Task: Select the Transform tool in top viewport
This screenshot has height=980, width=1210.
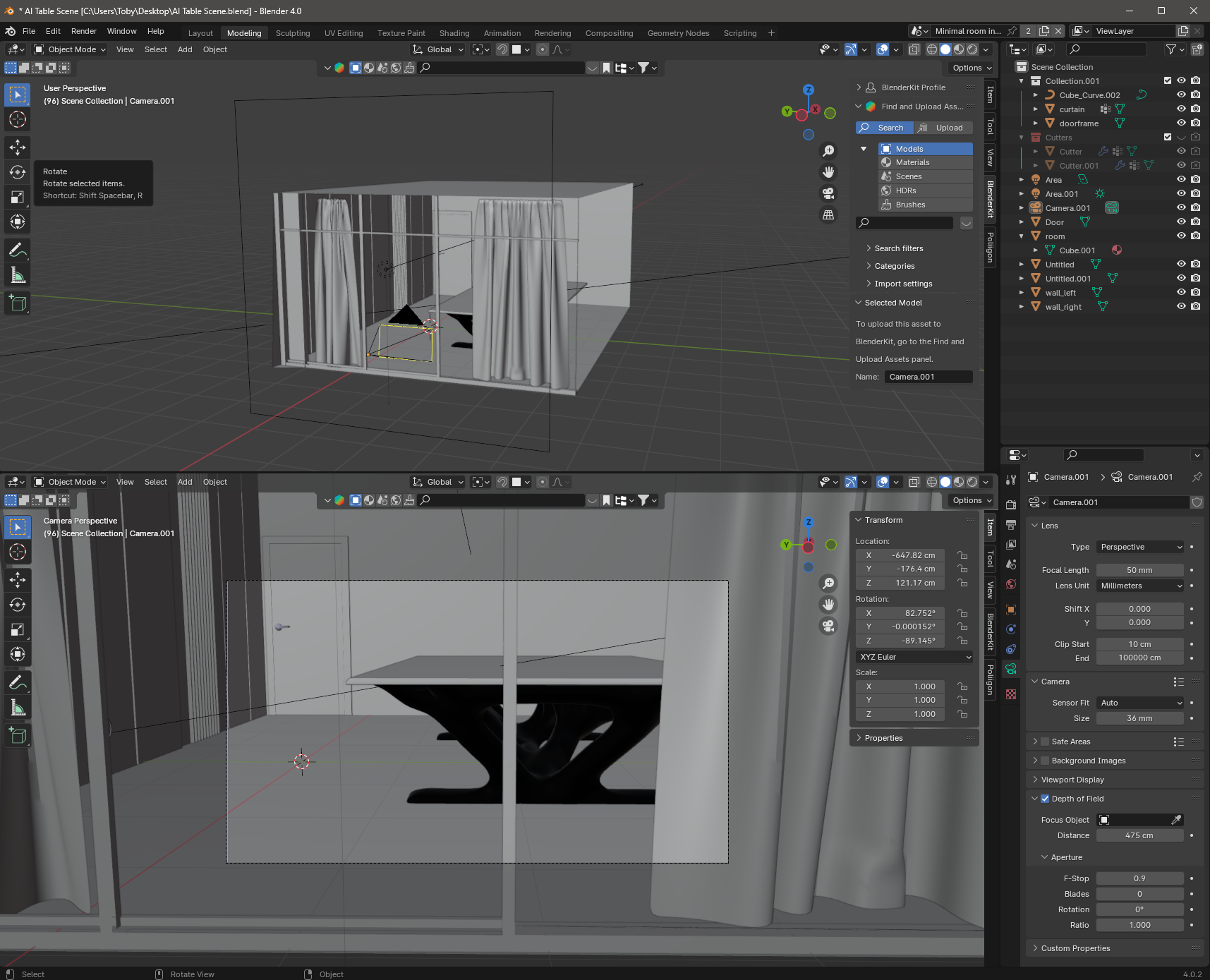Action: pyautogui.click(x=18, y=222)
